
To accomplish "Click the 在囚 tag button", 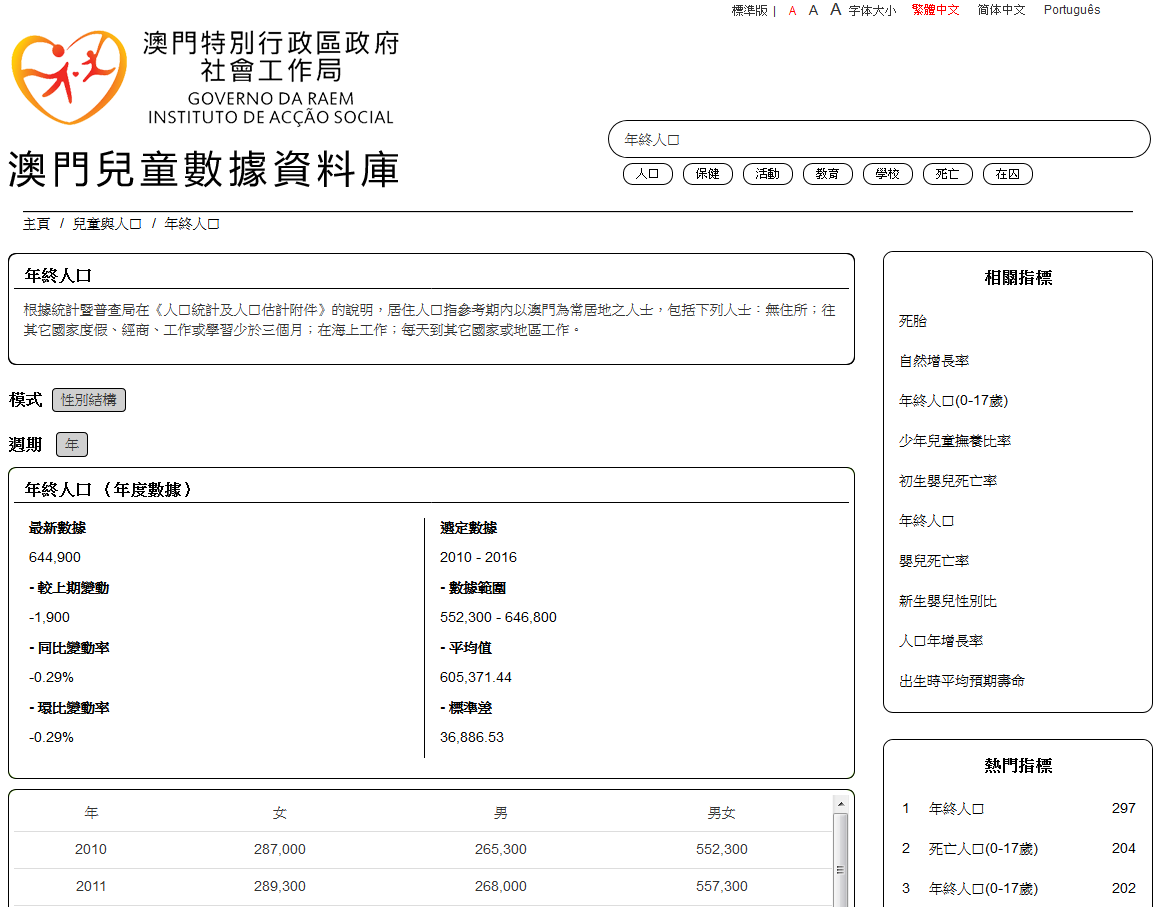I will point(1007,174).
